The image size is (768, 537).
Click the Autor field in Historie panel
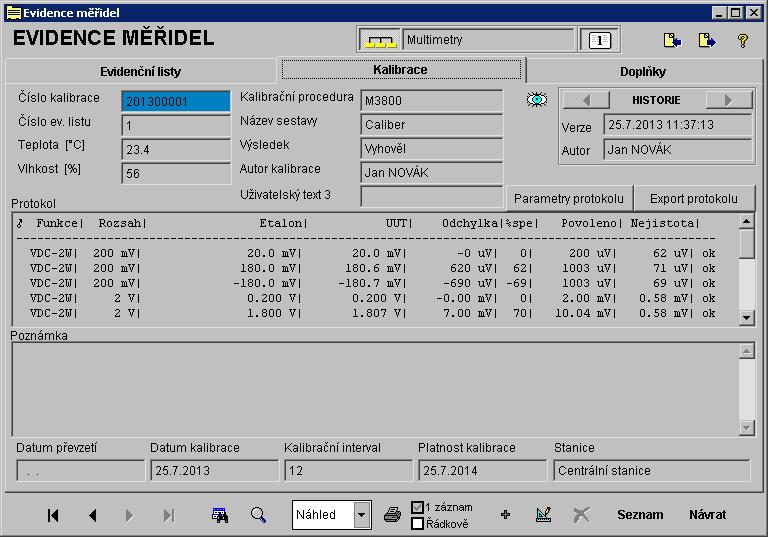point(678,149)
